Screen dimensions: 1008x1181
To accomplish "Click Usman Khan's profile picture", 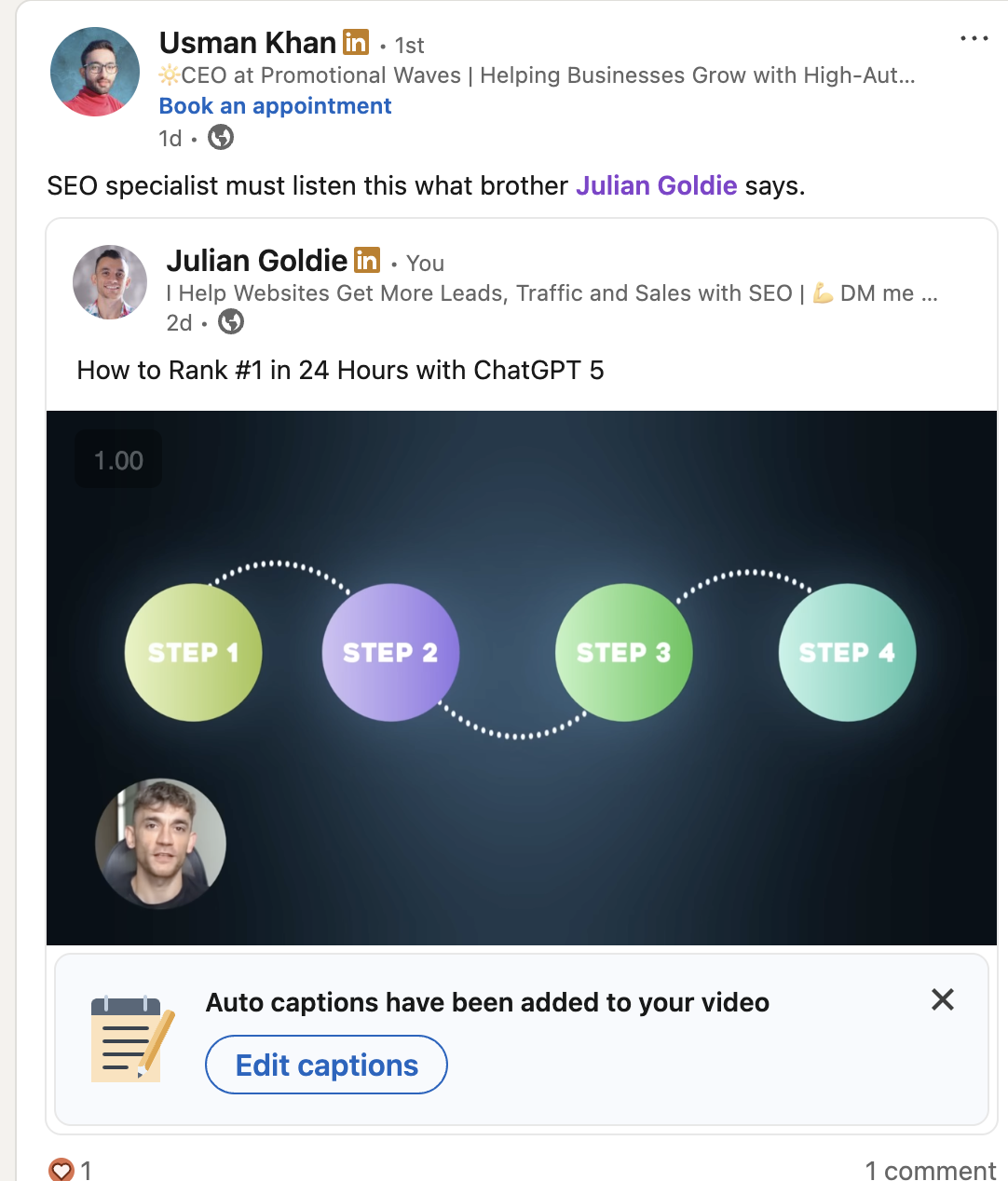I will pyautogui.click(x=95, y=72).
